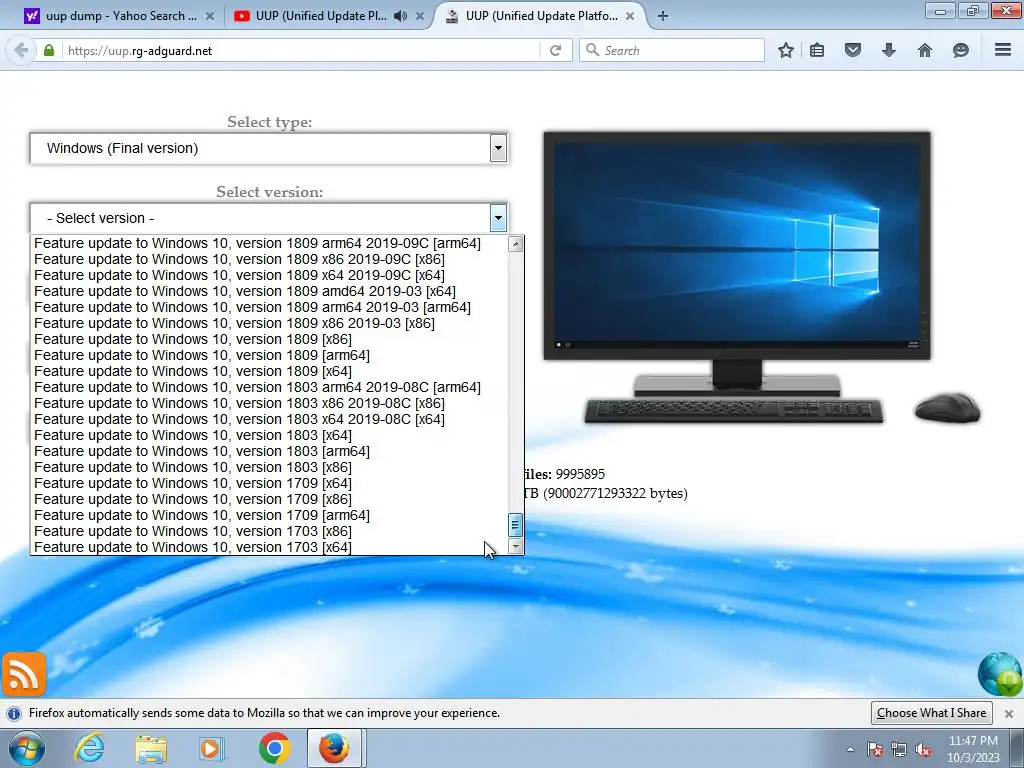
Task: Click the '- Select version -' combo box
Action: tap(268, 218)
